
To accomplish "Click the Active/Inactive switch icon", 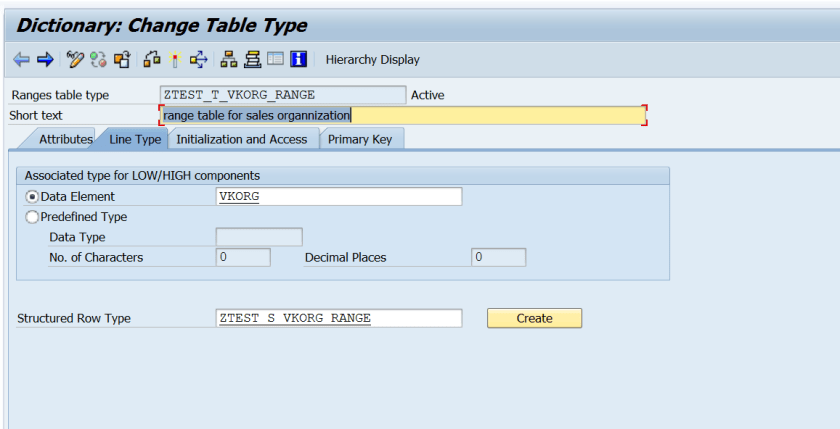I will coord(98,59).
